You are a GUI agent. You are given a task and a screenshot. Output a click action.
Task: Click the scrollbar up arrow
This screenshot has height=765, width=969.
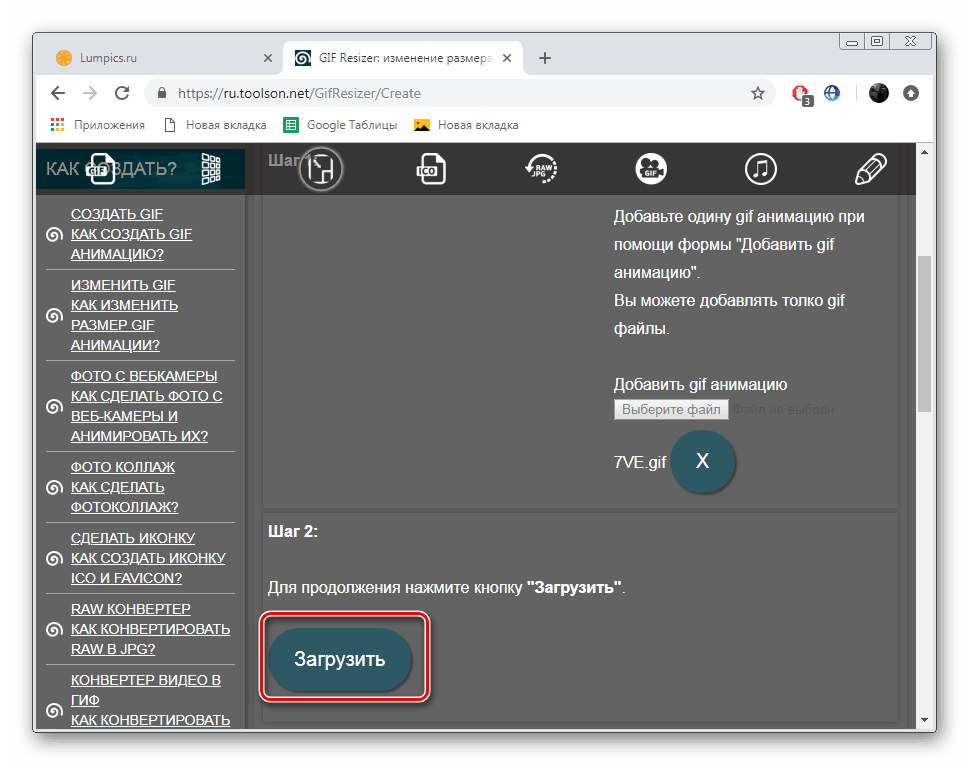click(924, 152)
